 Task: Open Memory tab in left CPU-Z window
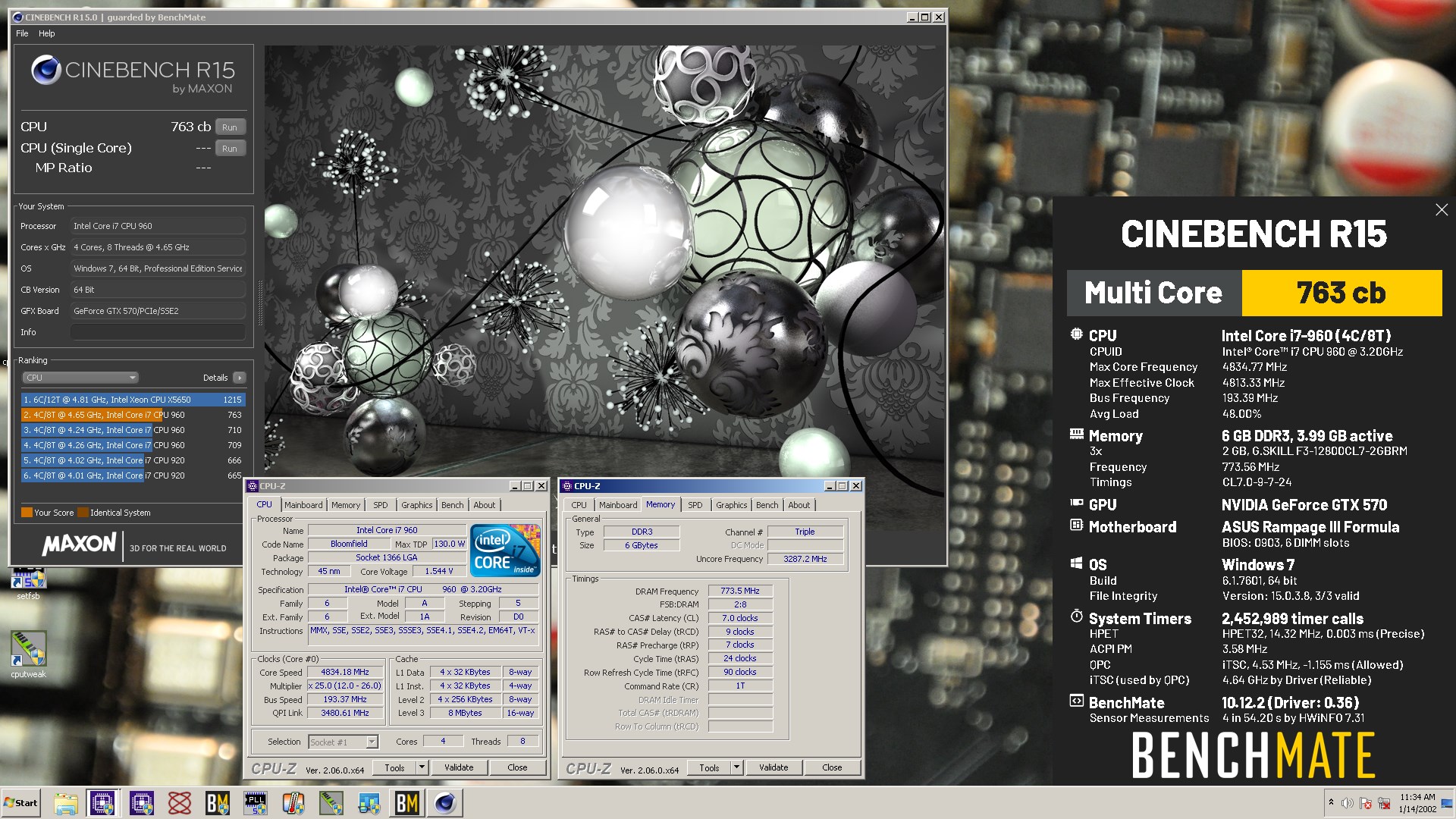pyautogui.click(x=346, y=505)
